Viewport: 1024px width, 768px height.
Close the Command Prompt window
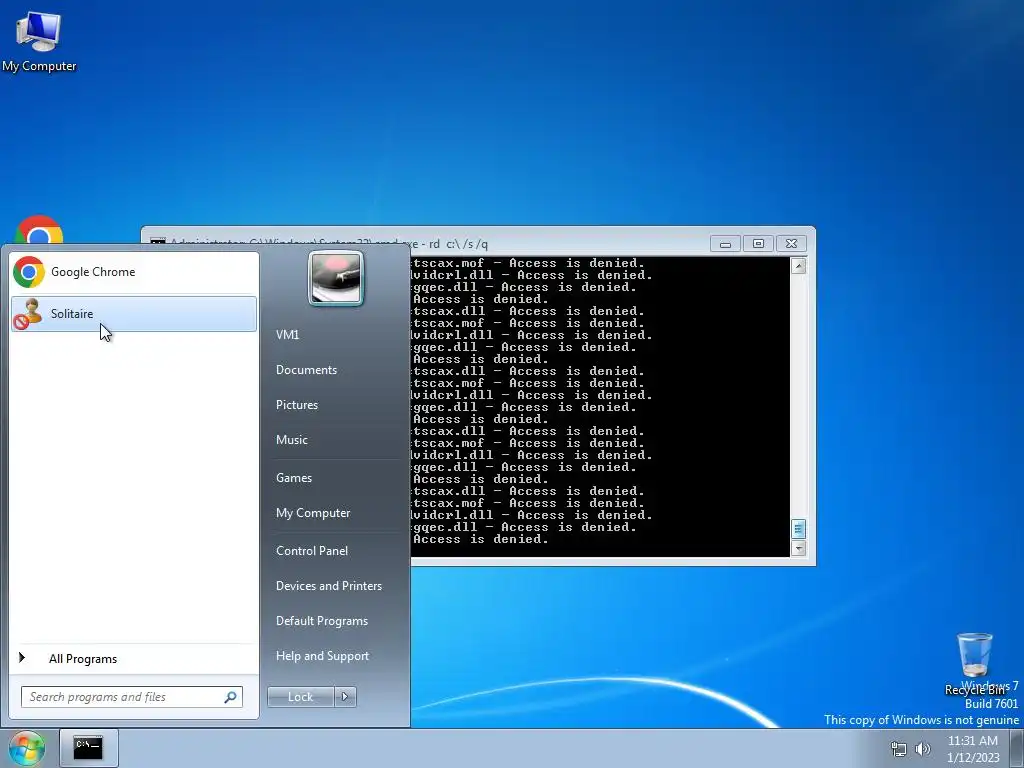point(792,244)
